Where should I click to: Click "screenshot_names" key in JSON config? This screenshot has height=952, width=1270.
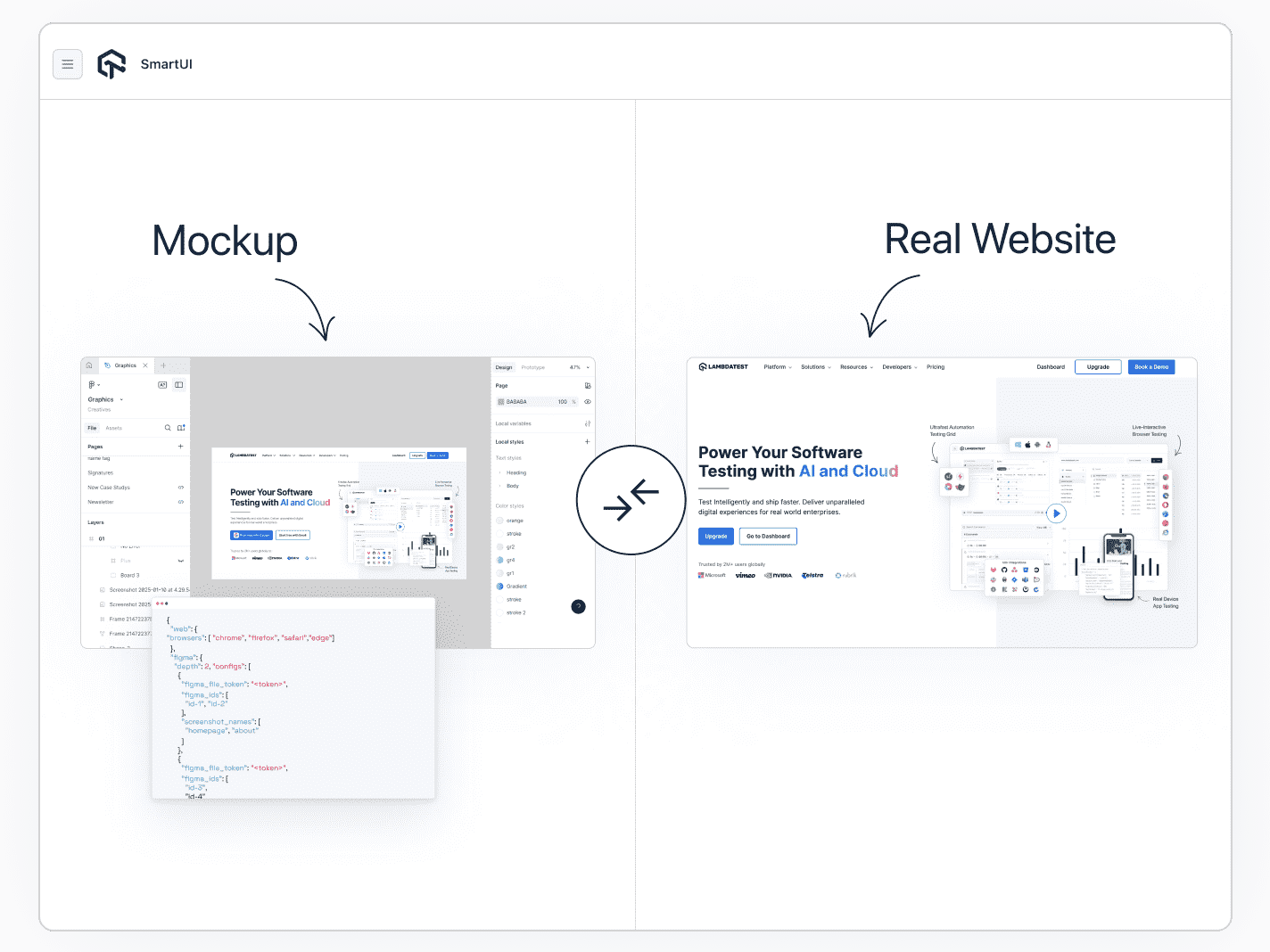[219, 722]
